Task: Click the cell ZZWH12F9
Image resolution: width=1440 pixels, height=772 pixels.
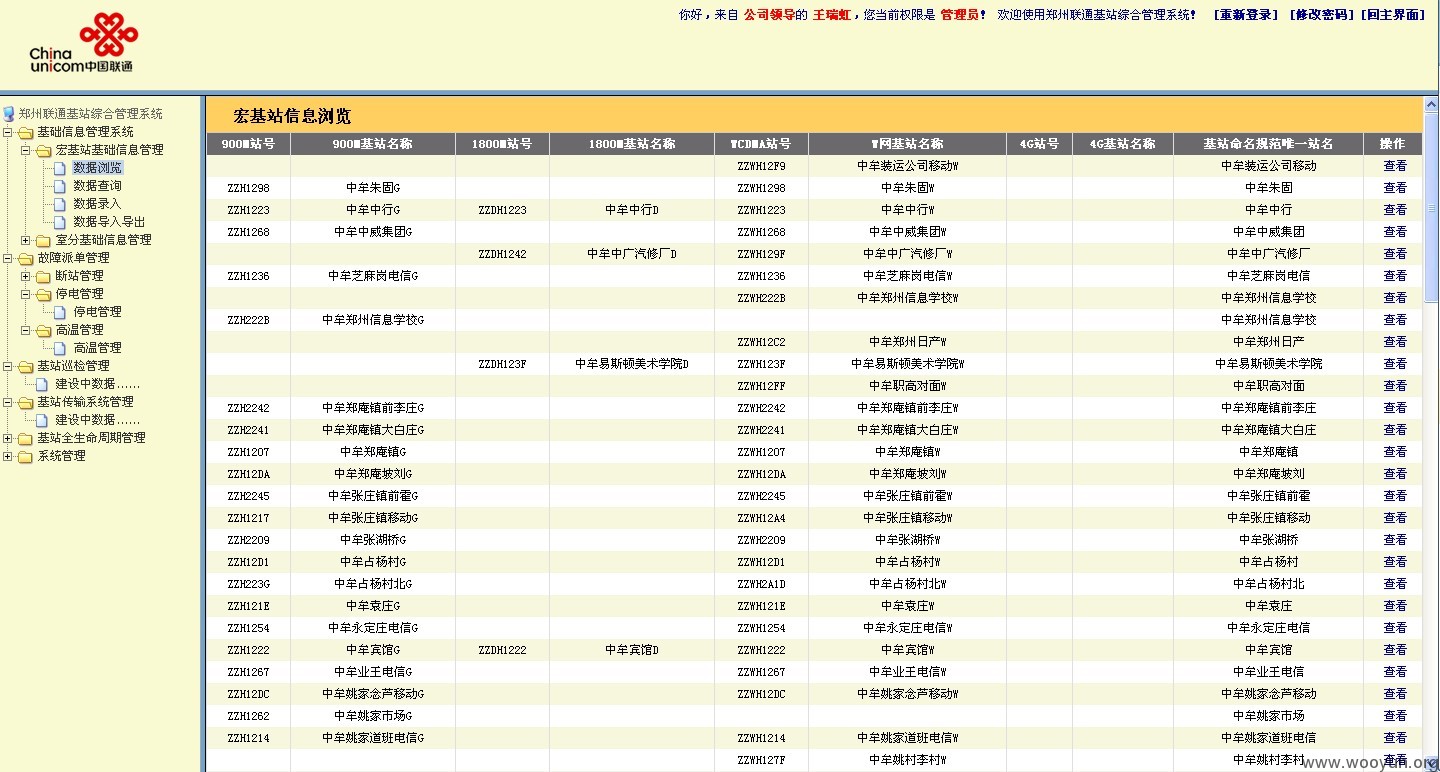Action: tap(761, 166)
